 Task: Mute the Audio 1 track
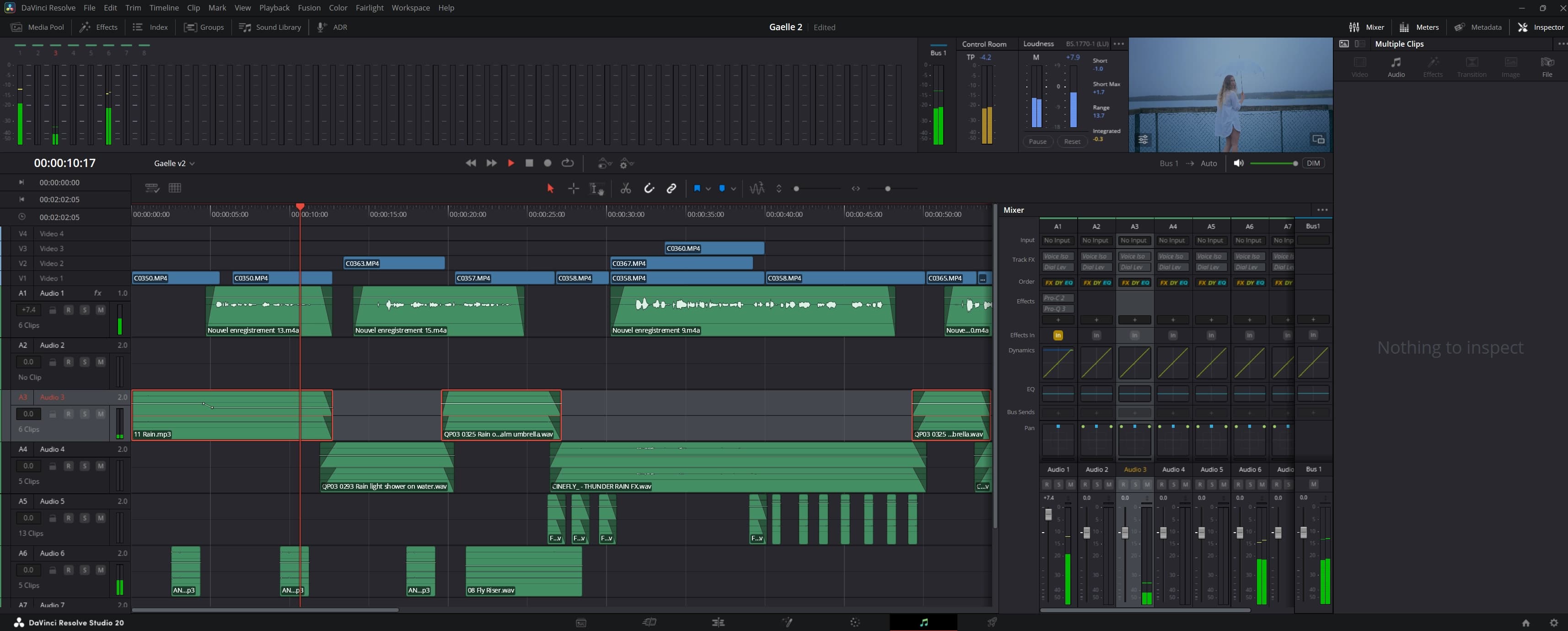click(100, 310)
